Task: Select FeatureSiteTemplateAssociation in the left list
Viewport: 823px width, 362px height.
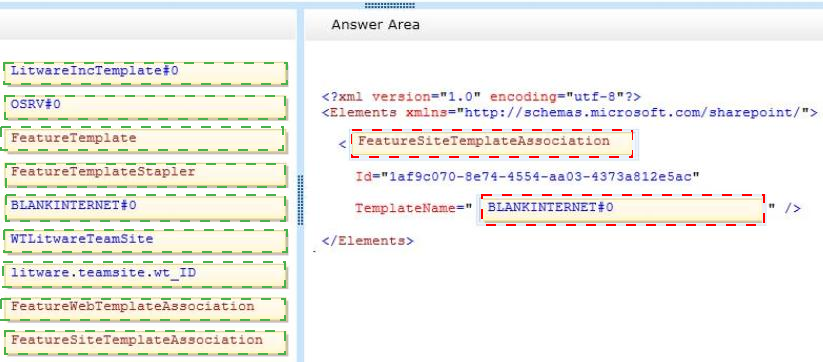Action: pos(145,342)
